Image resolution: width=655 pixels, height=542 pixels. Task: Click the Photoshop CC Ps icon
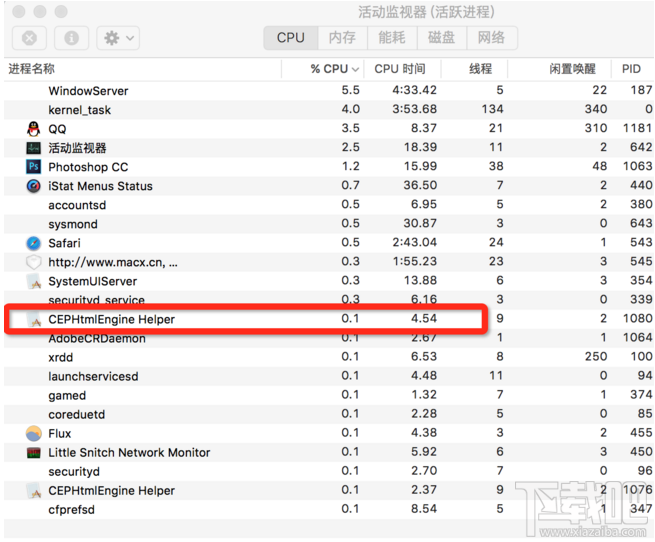tap(33, 167)
